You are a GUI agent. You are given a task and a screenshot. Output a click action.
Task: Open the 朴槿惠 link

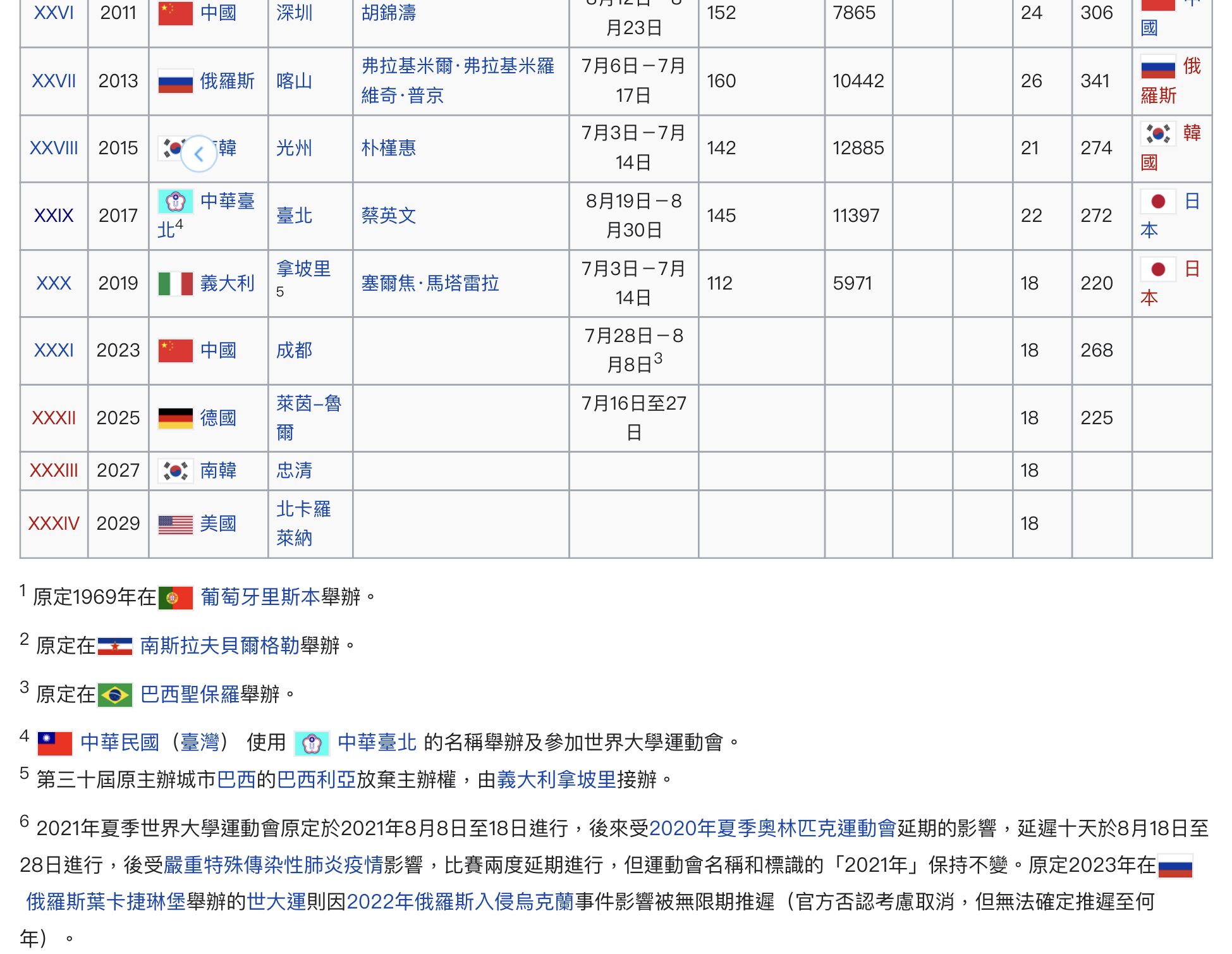(x=388, y=149)
